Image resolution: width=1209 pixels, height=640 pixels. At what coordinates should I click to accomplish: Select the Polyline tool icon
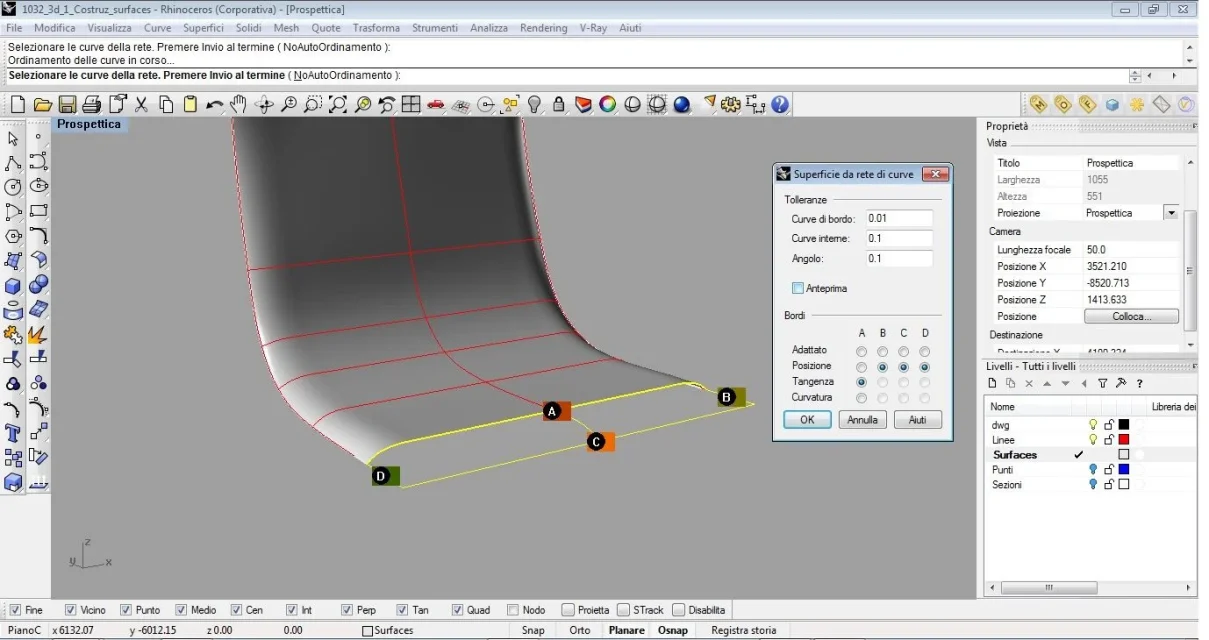coord(14,163)
